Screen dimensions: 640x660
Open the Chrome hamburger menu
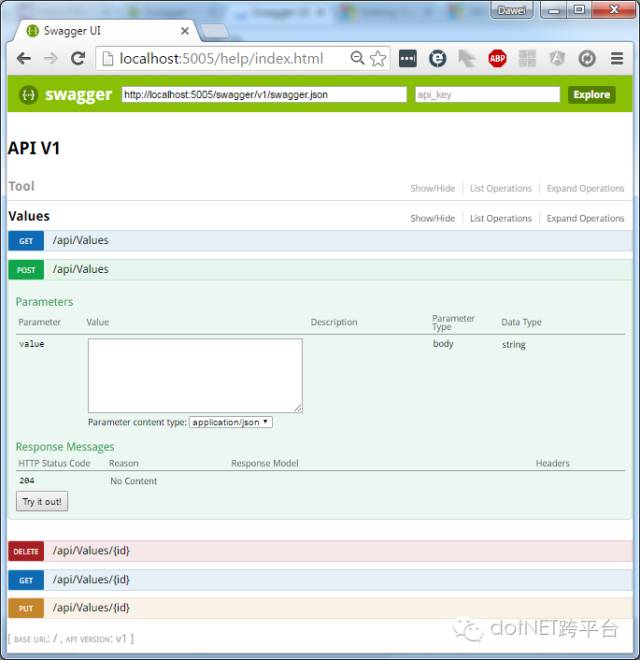(x=617, y=59)
